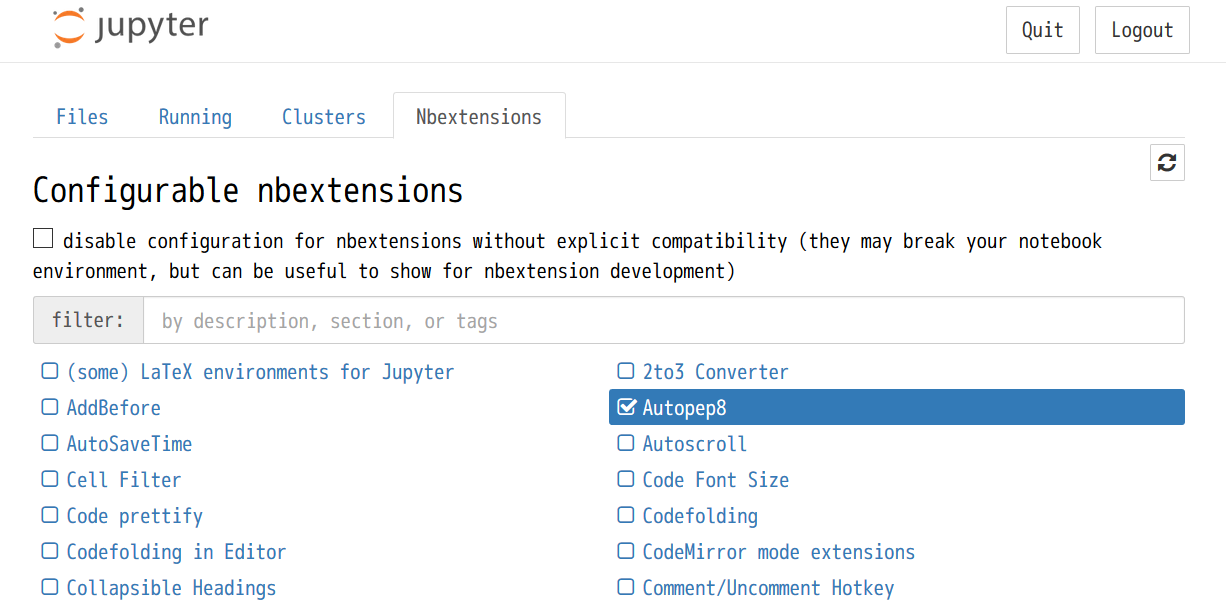The height and width of the screenshot is (605, 1226).
Task: Click the refresh nbextensions list icon
Action: coord(1167,162)
